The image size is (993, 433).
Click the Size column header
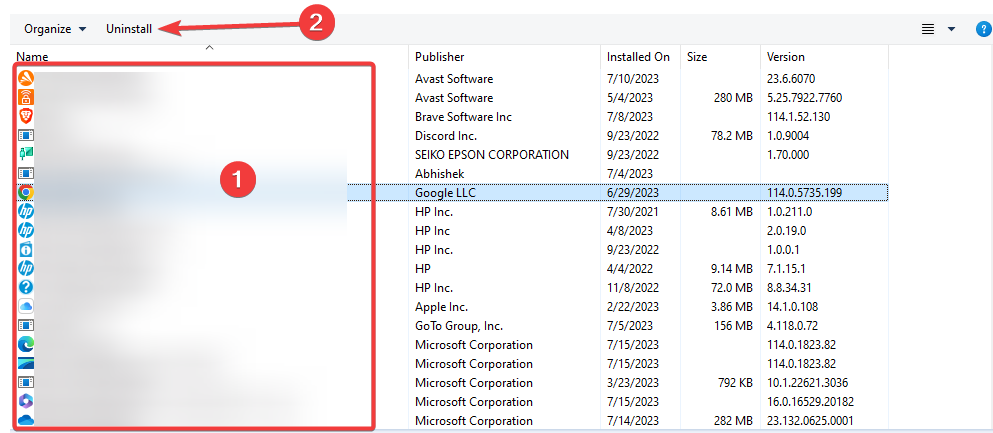697,57
